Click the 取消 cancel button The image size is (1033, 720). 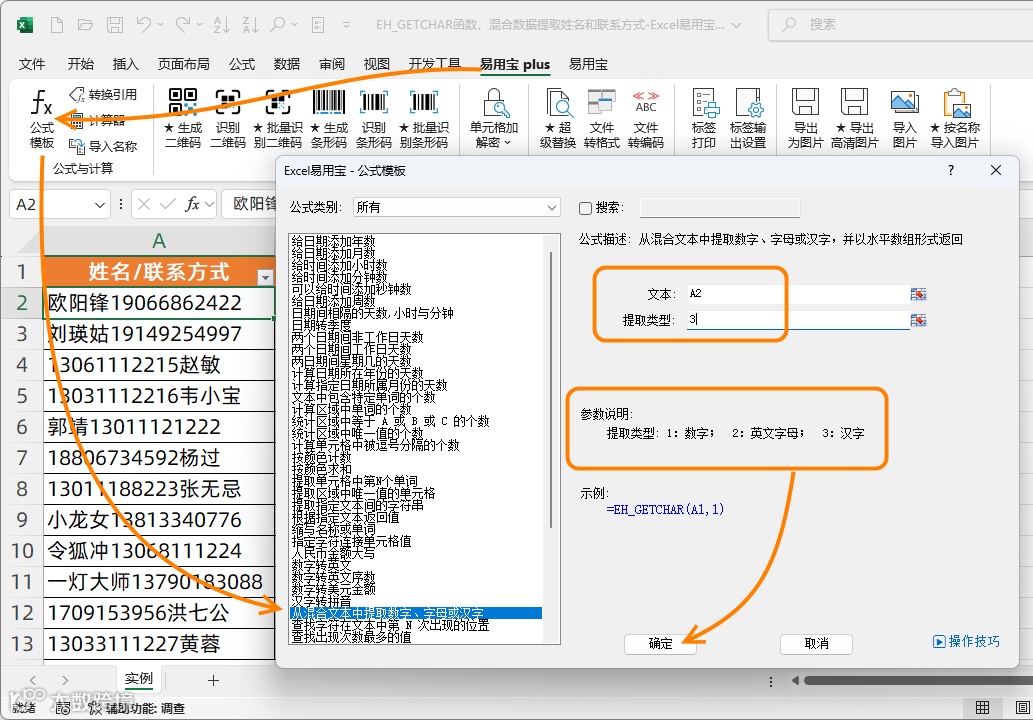pyautogui.click(x=816, y=644)
